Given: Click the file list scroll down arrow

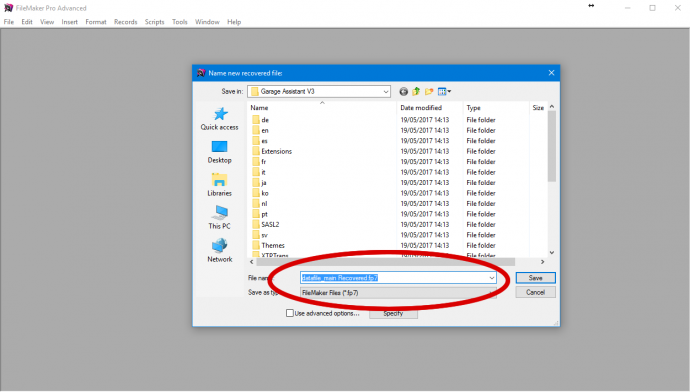Looking at the screenshot, I should tap(552, 253).
